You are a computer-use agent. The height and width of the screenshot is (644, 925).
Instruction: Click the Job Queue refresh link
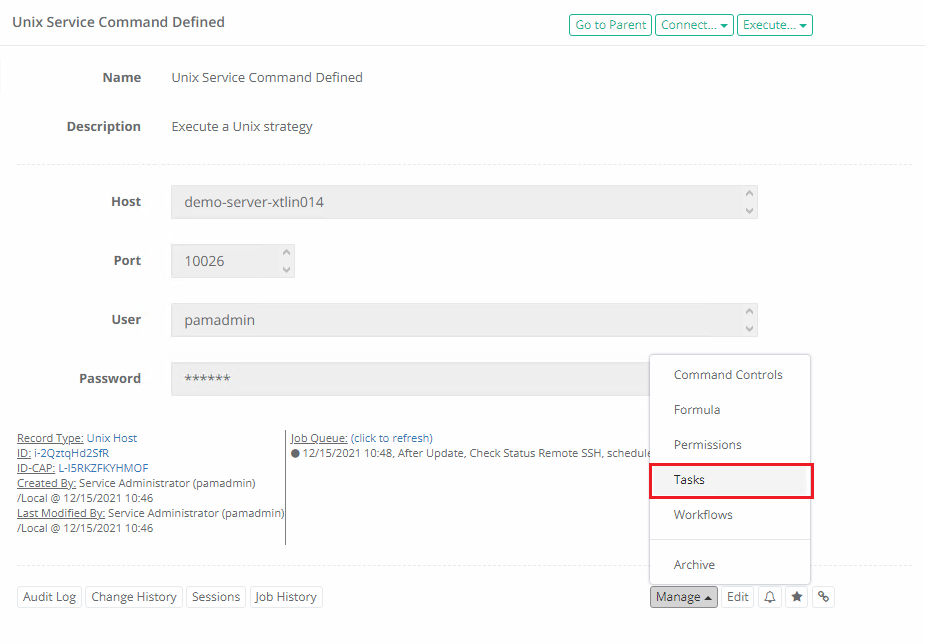click(x=391, y=438)
